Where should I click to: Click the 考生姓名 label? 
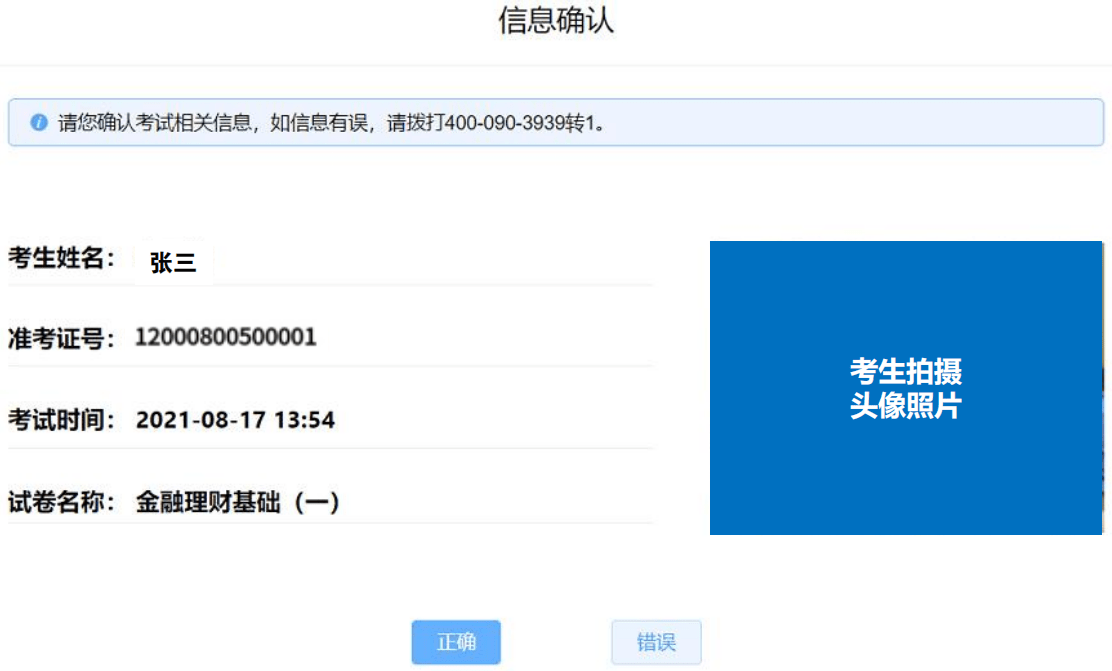click(x=61, y=257)
